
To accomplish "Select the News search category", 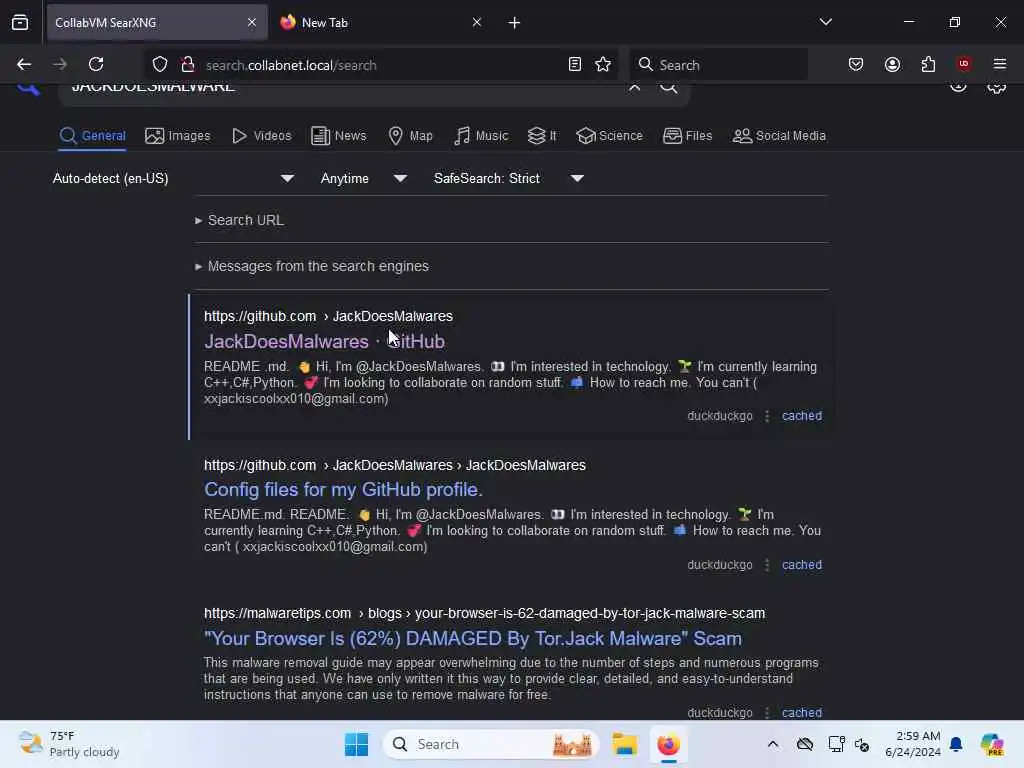I will tap(339, 136).
